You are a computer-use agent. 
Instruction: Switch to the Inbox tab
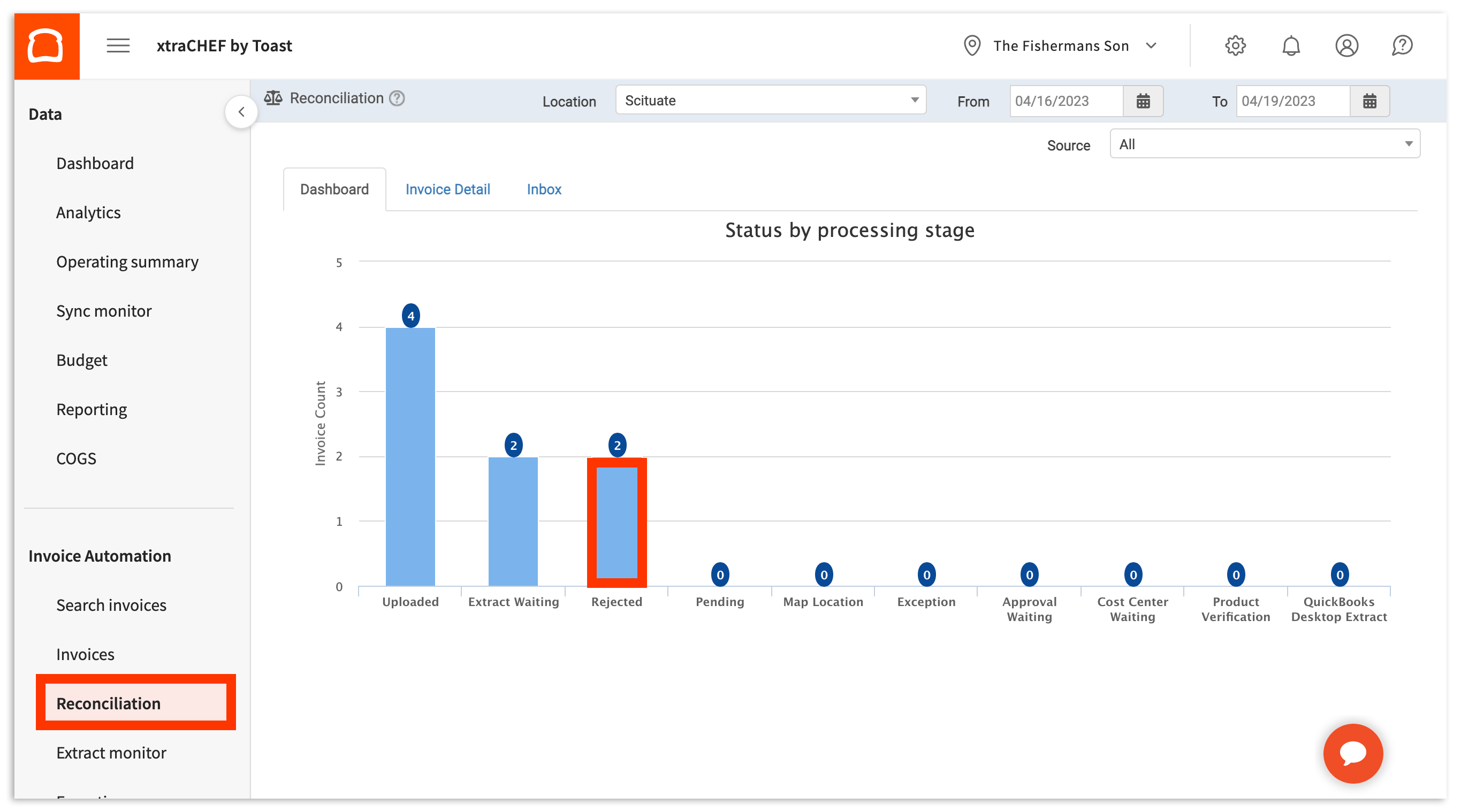coord(543,189)
